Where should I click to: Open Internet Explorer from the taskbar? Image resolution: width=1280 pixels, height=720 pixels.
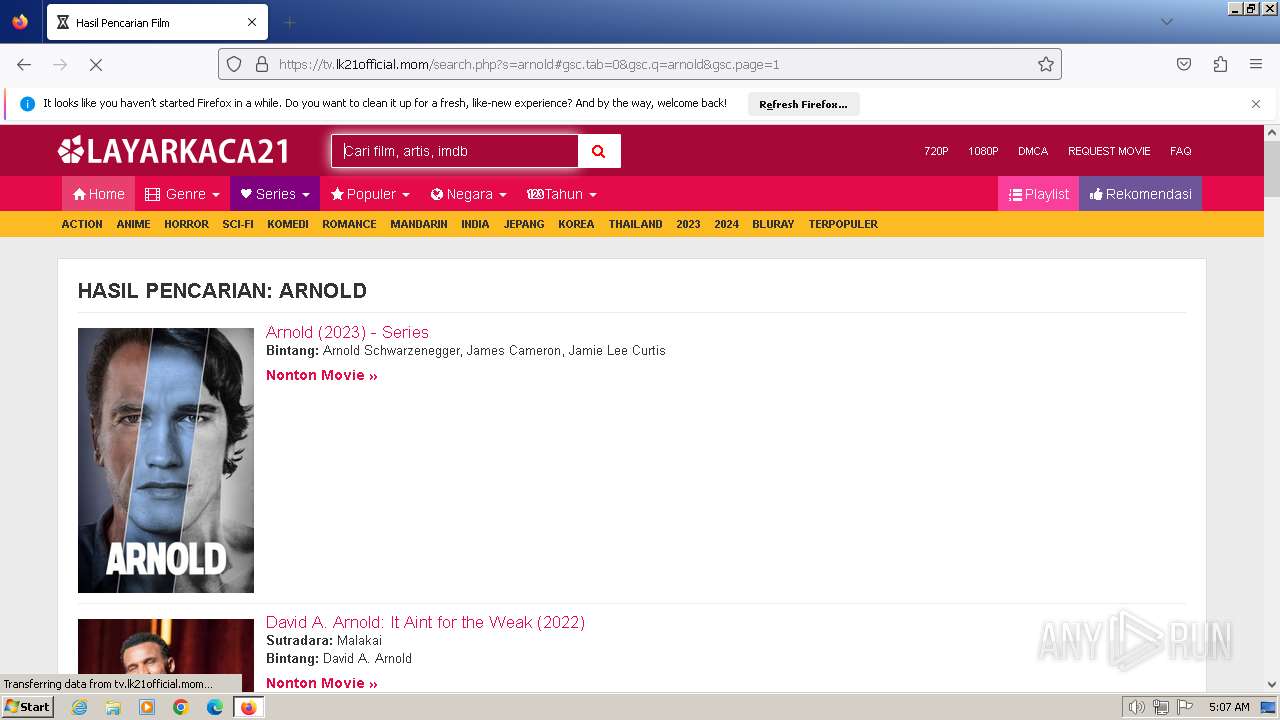79,707
